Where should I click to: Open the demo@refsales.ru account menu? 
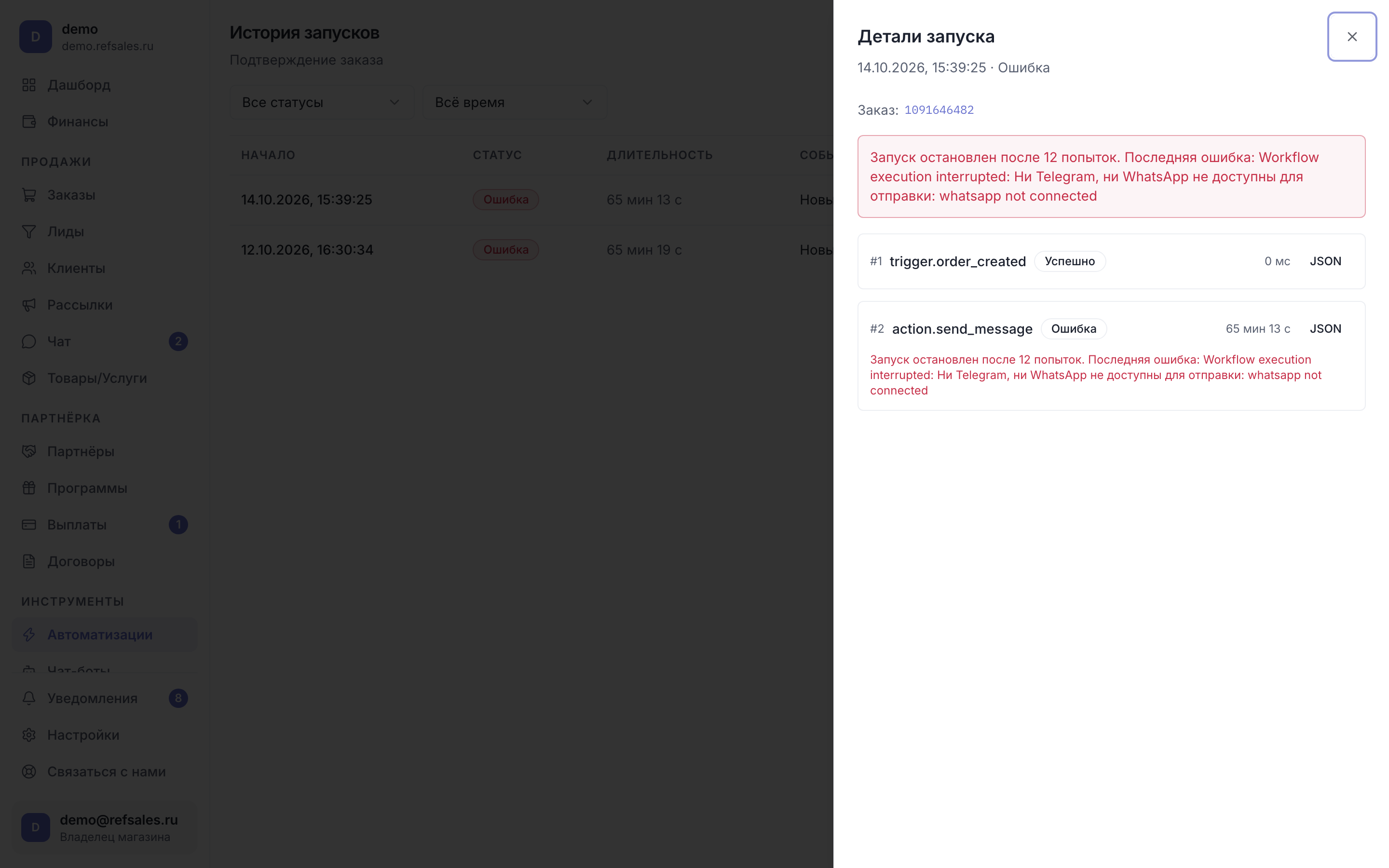(105, 827)
